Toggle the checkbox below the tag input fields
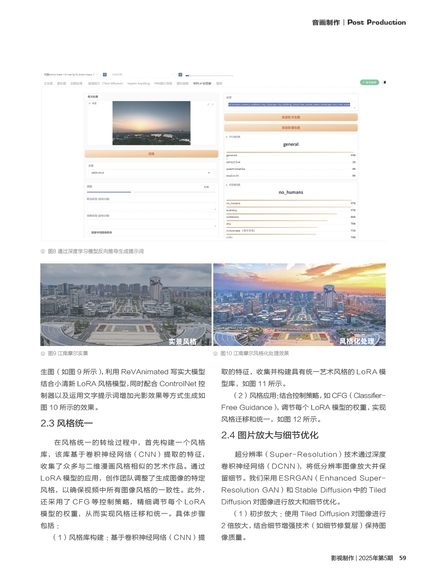Screen dimensions: 427x579 coord(88,232)
